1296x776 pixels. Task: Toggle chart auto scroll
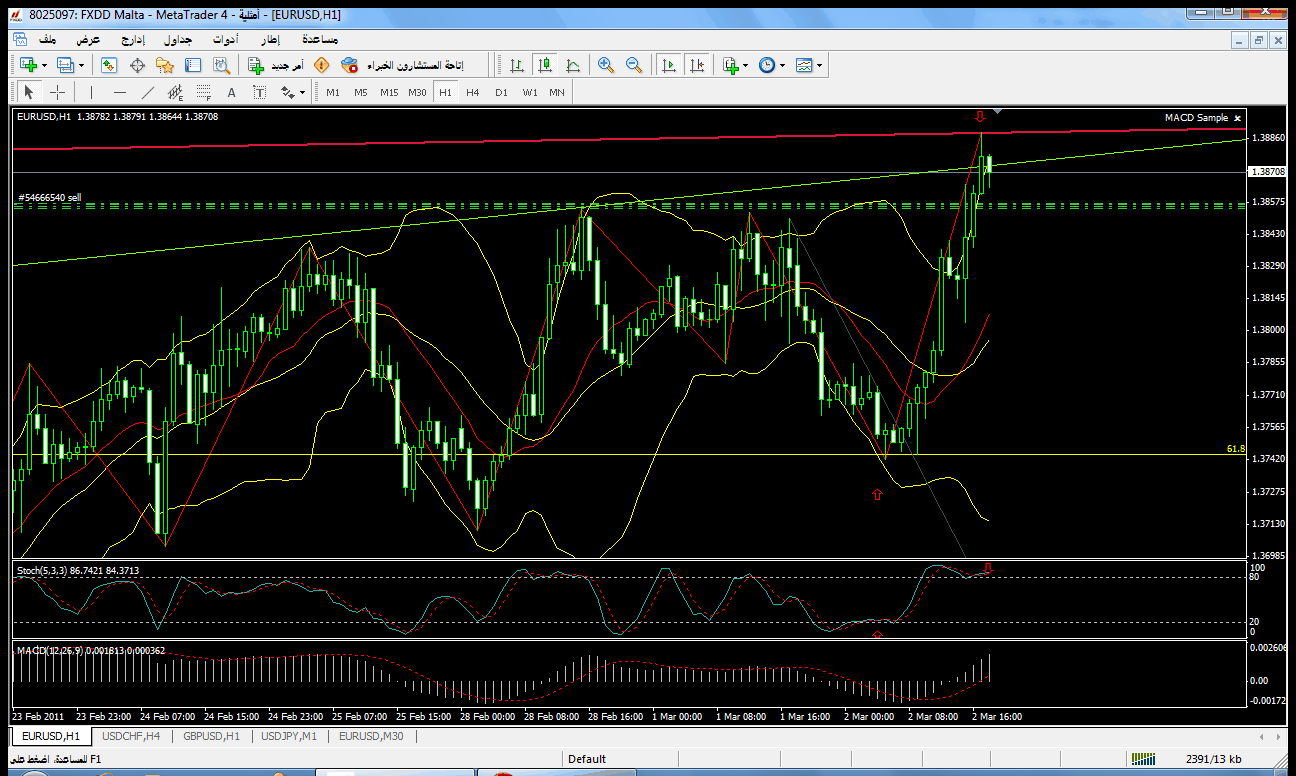point(669,65)
